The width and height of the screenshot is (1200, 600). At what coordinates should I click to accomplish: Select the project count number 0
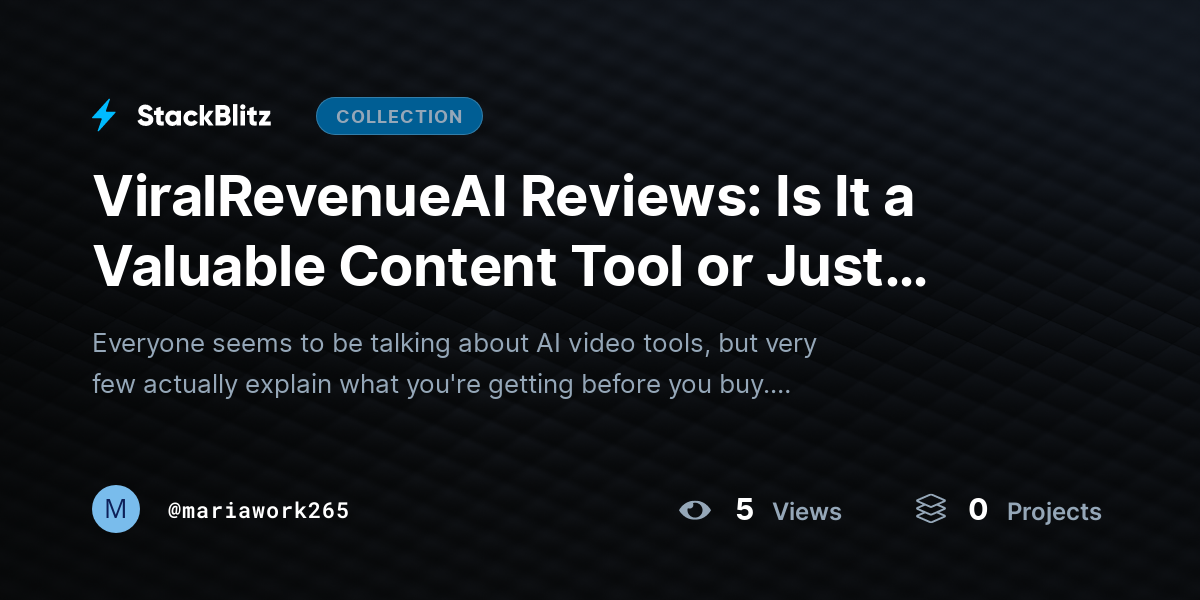pyautogui.click(x=978, y=510)
